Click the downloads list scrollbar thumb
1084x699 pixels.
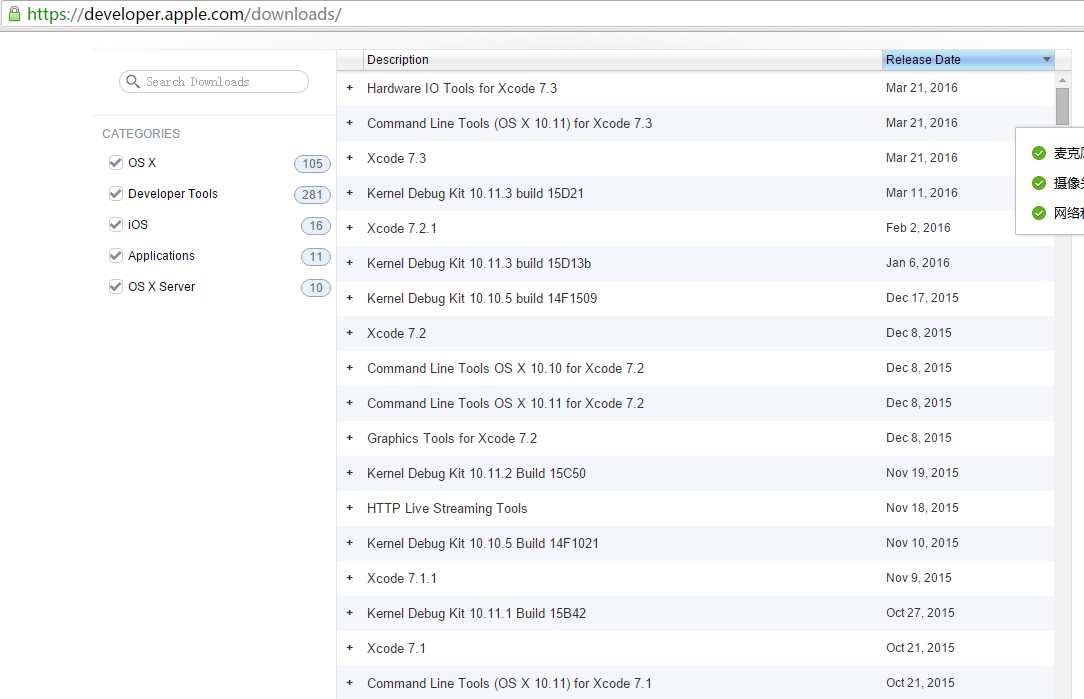tap(1063, 107)
